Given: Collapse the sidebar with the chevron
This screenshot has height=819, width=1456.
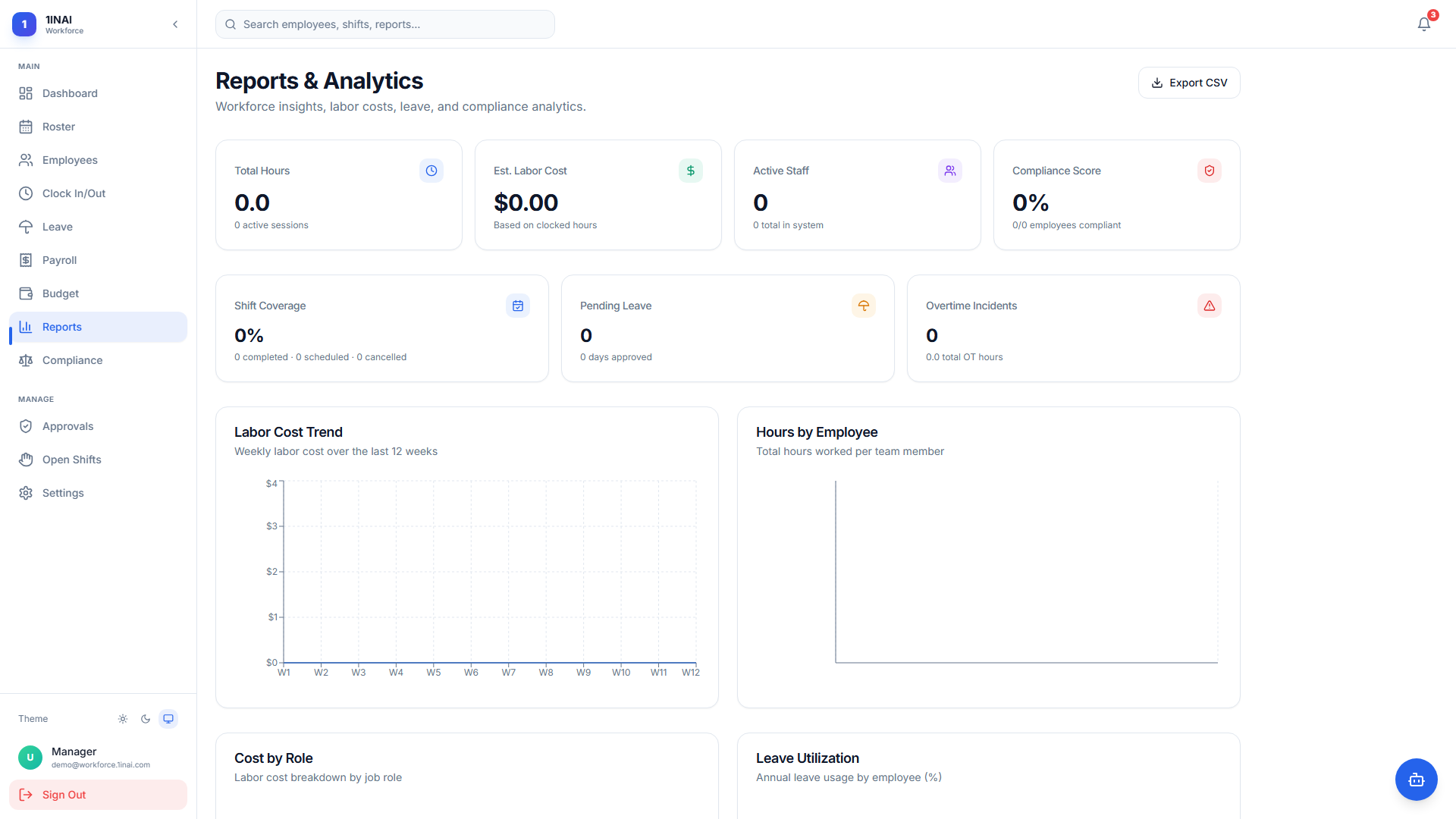Looking at the screenshot, I should pyautogui.click(x=175, y=24).
